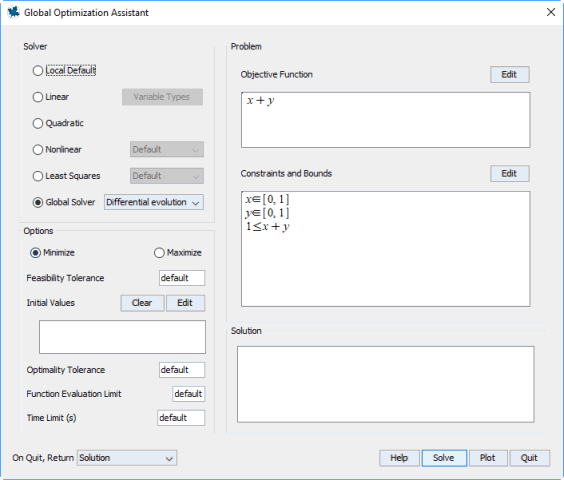
Task: Edit the Objective Function
Action: 509,74
